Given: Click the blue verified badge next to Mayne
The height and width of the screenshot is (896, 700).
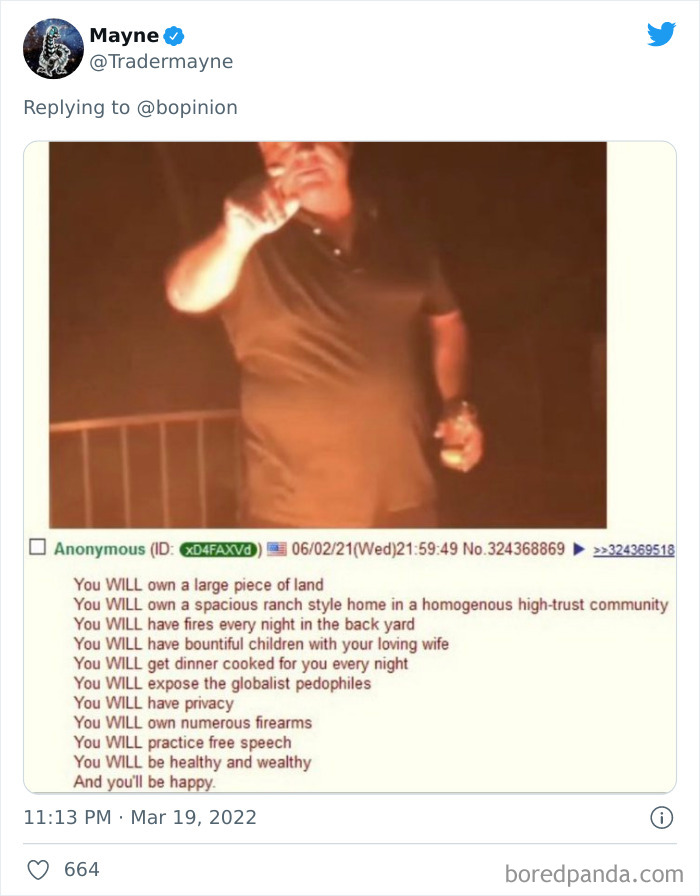Looking at the screenshot, I should tap(174, 36).
